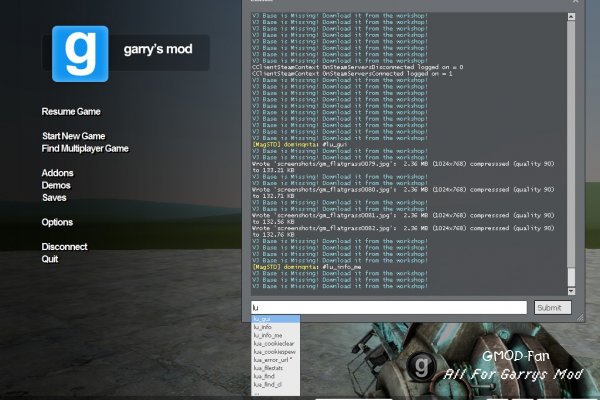Click Quit in the main menu
The image size is (600, 400).
tap(50, 259)
